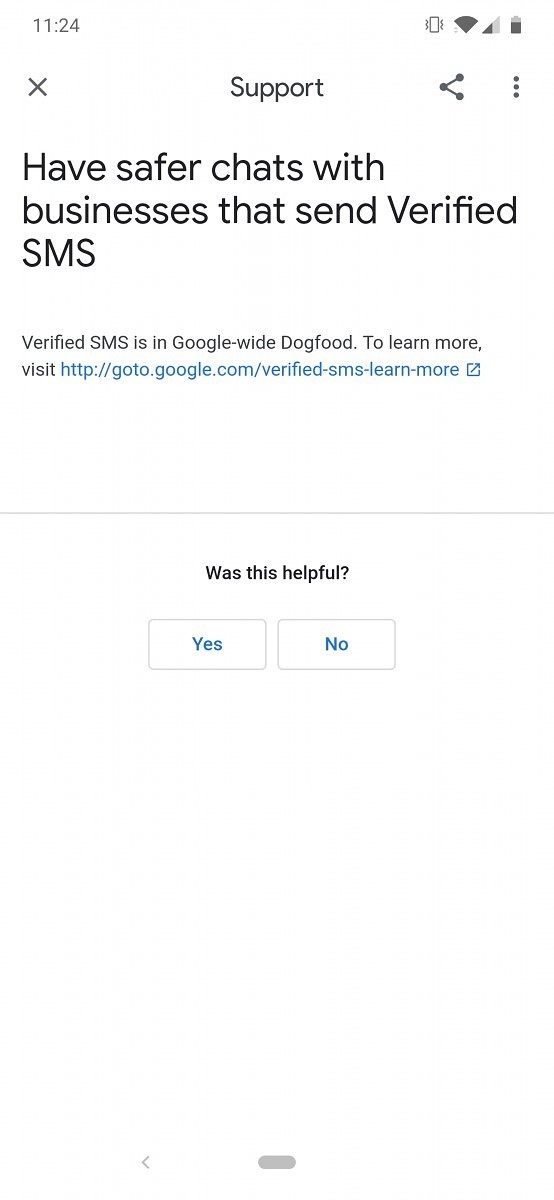554x1200 pixels.
Task: Tap the home pill in navigation bar
Action: (277, 1162)
